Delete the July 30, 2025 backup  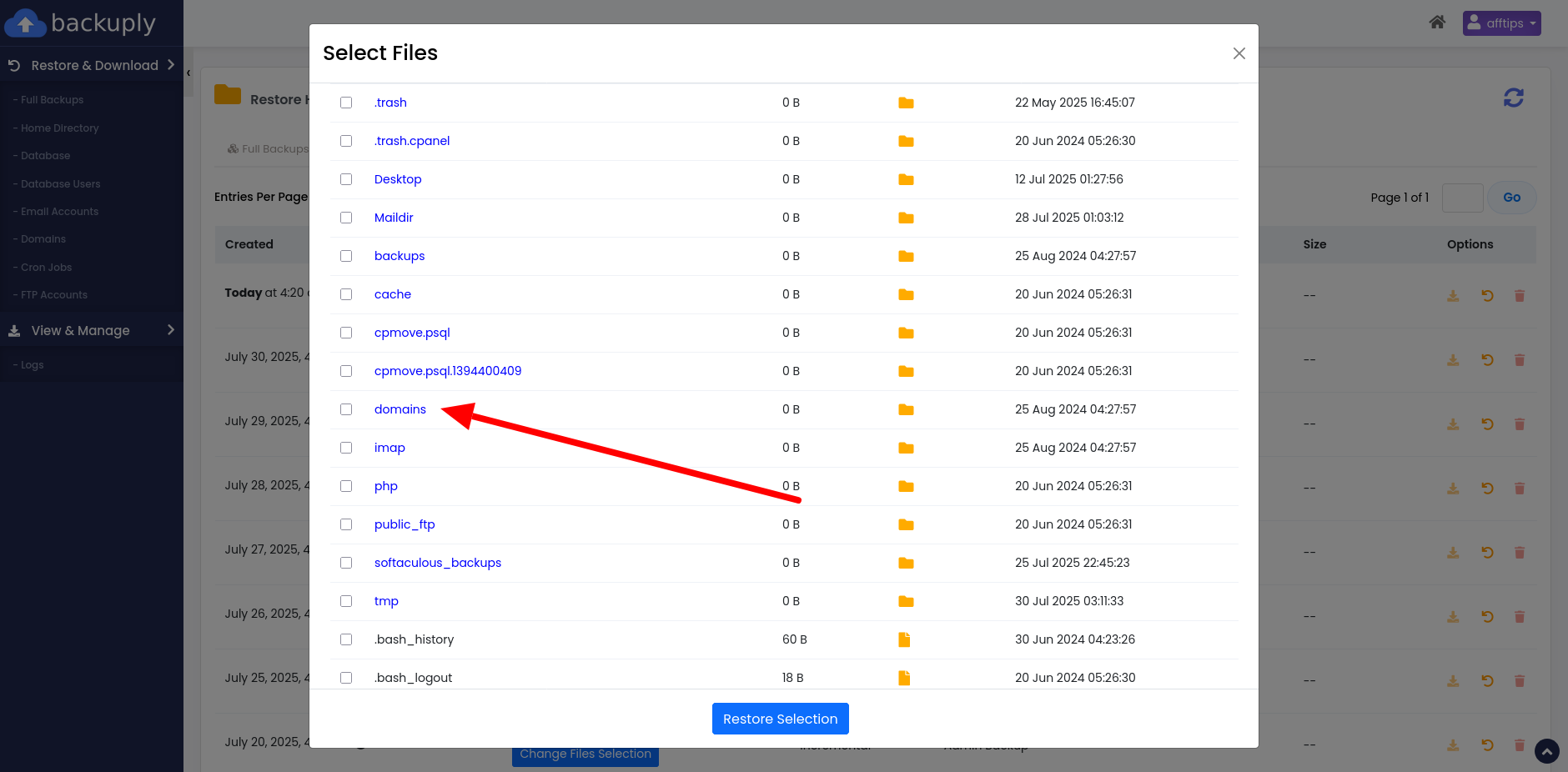[1520, 360]
